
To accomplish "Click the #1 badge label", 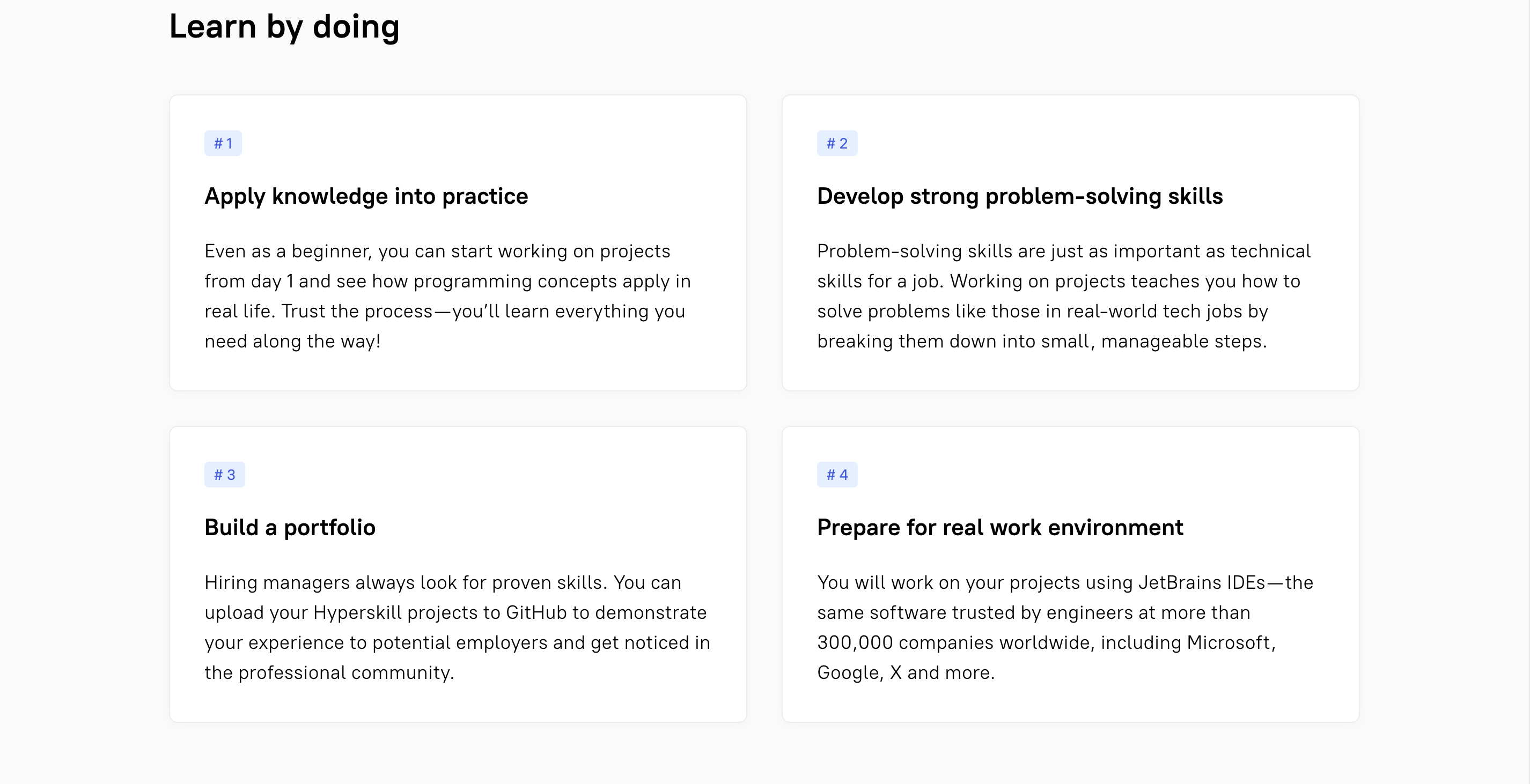I will pyautogui.click(x=223, y=143).
